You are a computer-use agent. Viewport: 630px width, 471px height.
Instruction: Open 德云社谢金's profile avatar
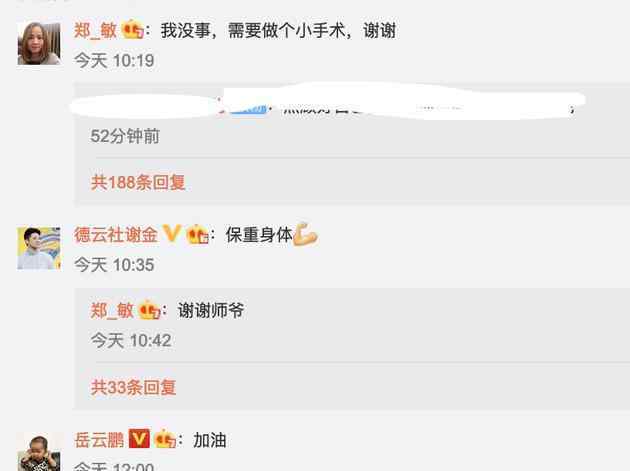coord(39,248)
